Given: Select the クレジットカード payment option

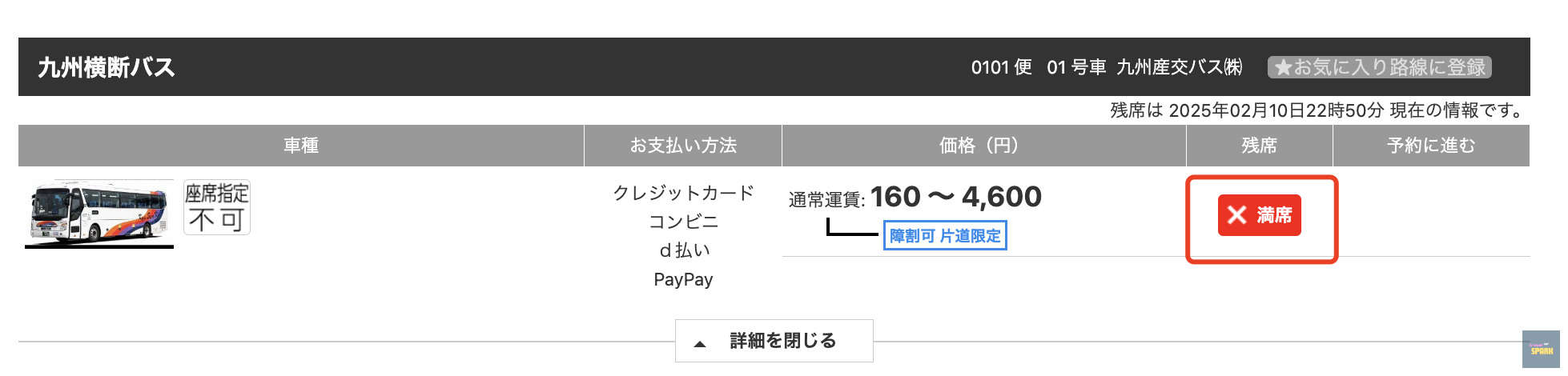Looking at the screenshot, I should tap(683, 193).
